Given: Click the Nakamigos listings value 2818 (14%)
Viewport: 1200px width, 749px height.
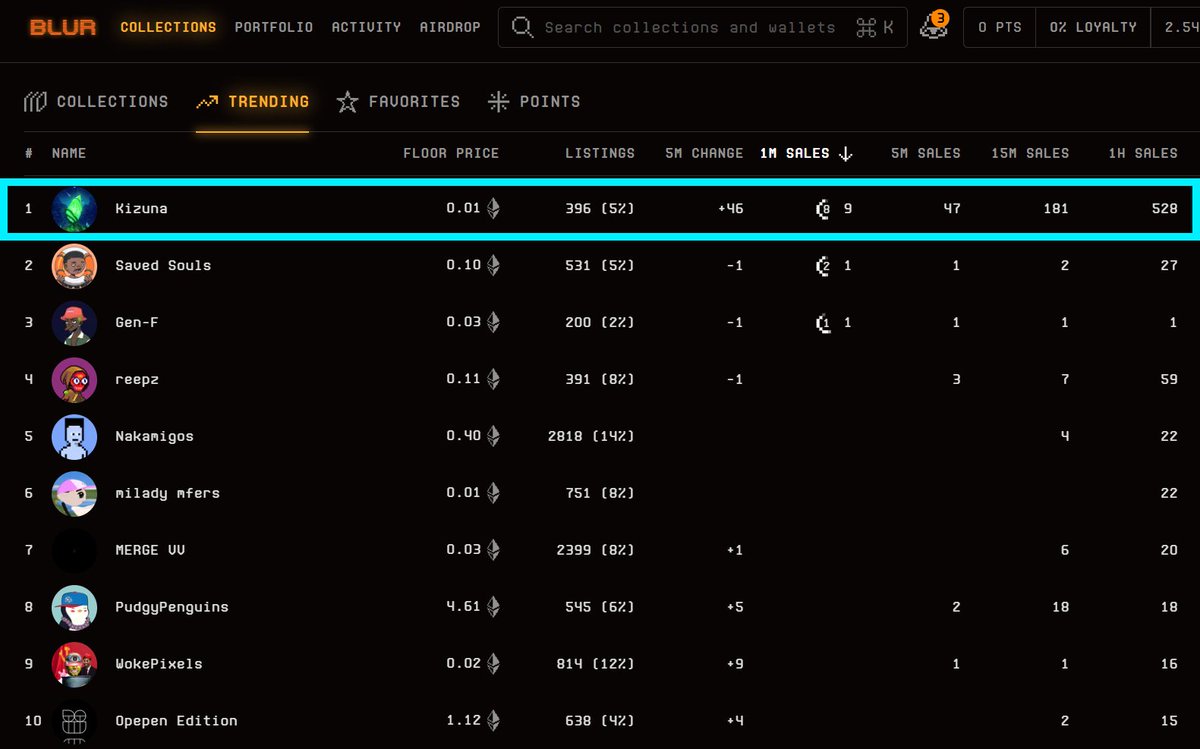Looking at the screenshot, I should [x=591, y=437].
